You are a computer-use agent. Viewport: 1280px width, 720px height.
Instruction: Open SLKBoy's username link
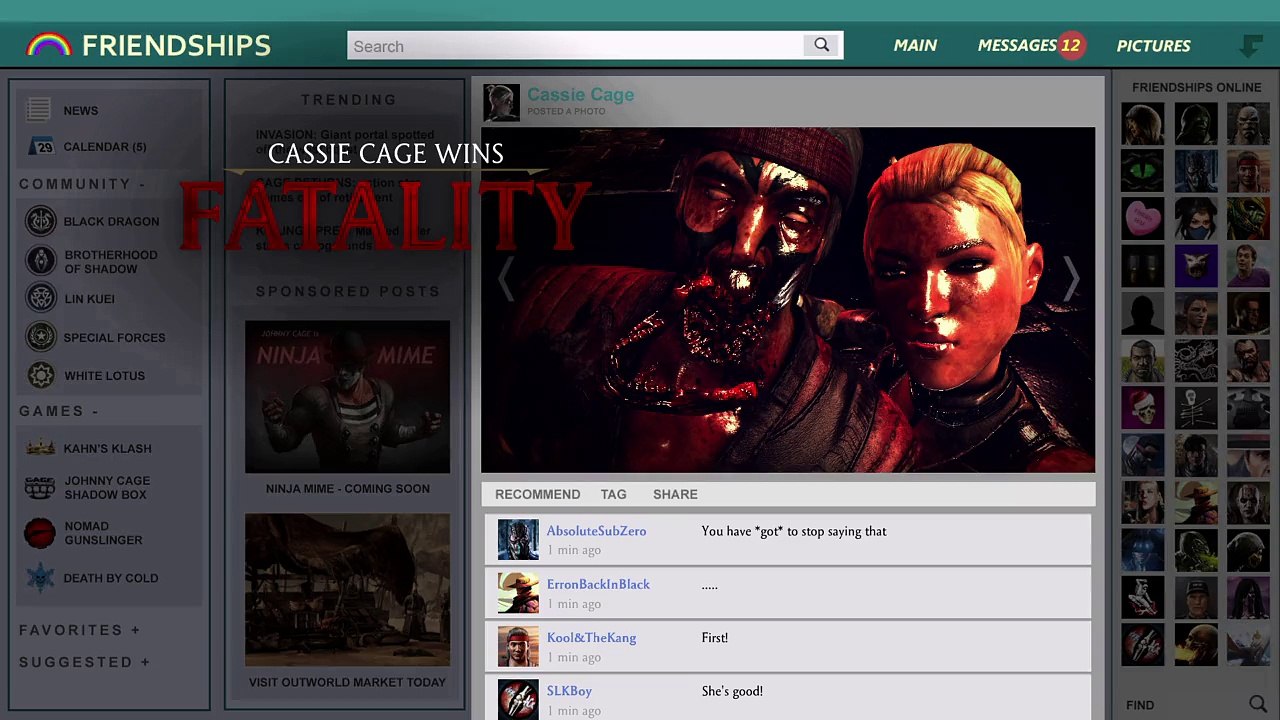pos(569,691)
